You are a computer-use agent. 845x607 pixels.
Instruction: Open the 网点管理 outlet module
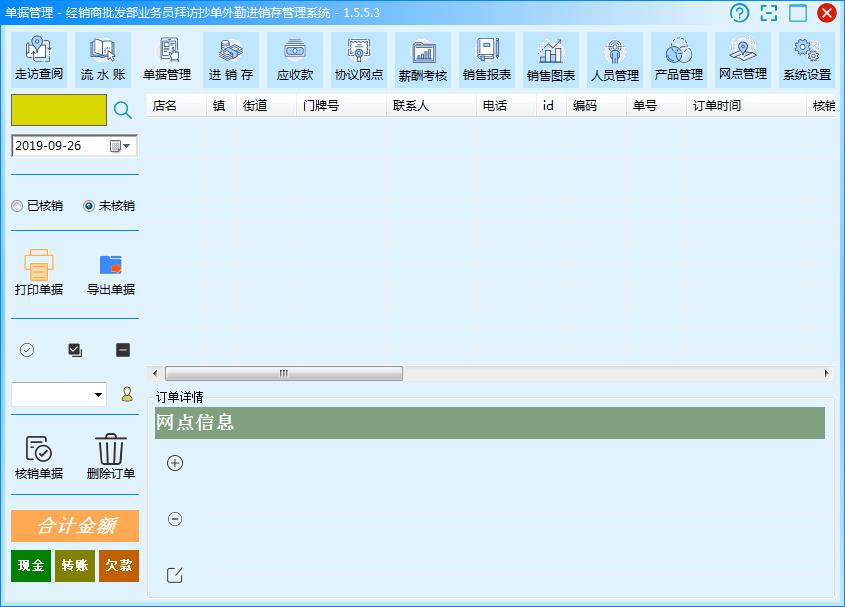743,59
